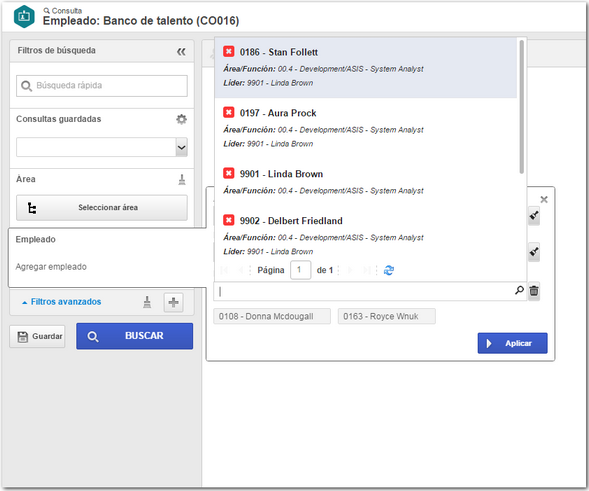
Task: Open the Consultas guardadas dropdown
Action: [181, 147]
